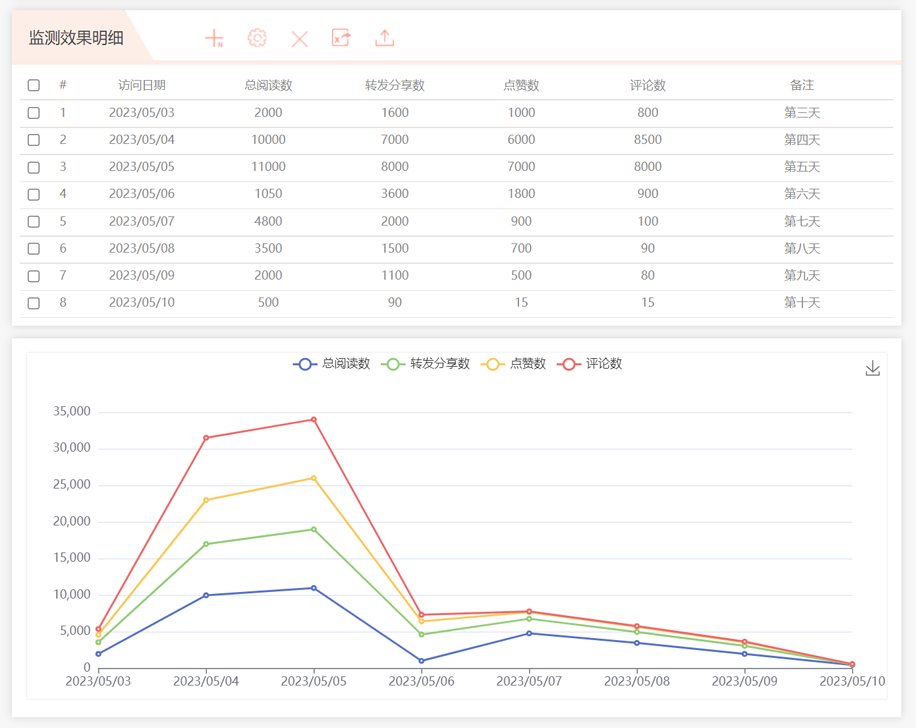This screenshot has width=916, height=728.
Task: Click the delete X icon in toolbar
Action: 300,39
